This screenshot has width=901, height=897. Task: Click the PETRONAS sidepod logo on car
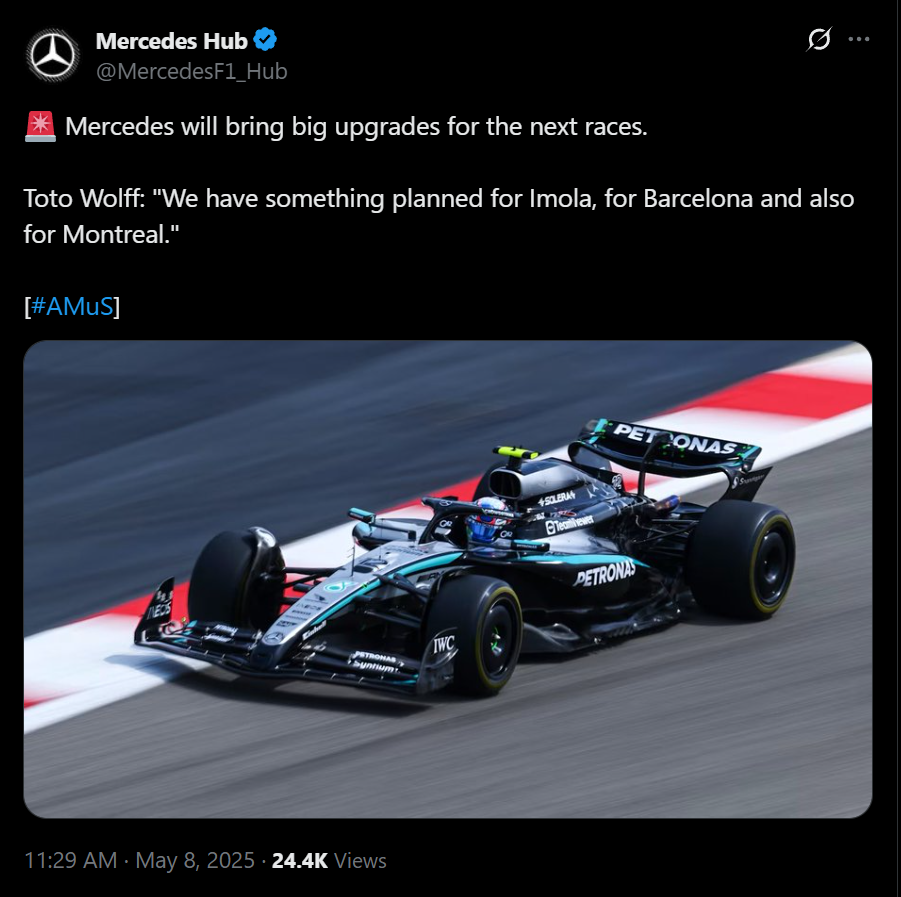click(604, 573)
